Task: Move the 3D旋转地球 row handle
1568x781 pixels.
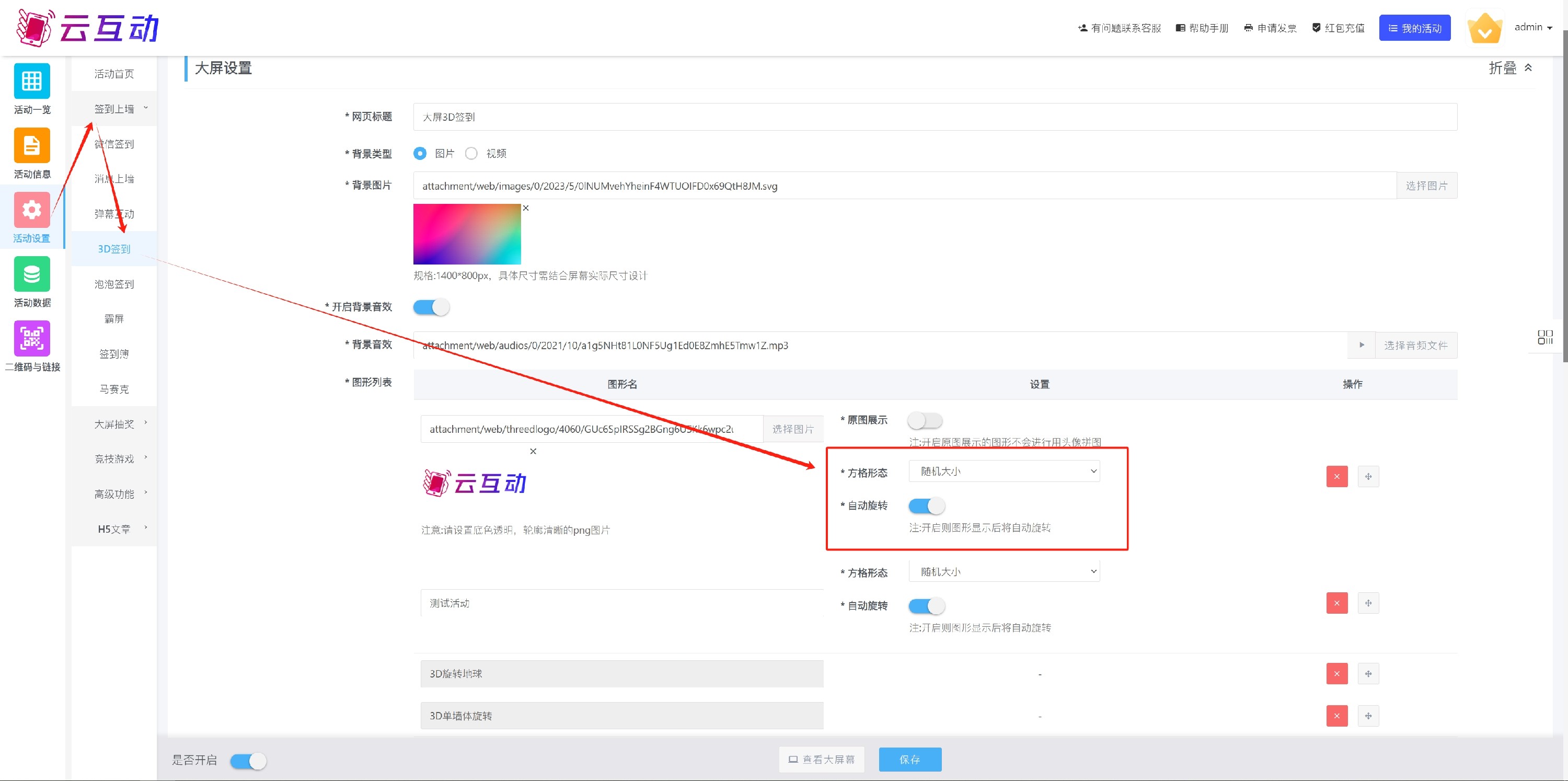Action: tap(1368, 674)
